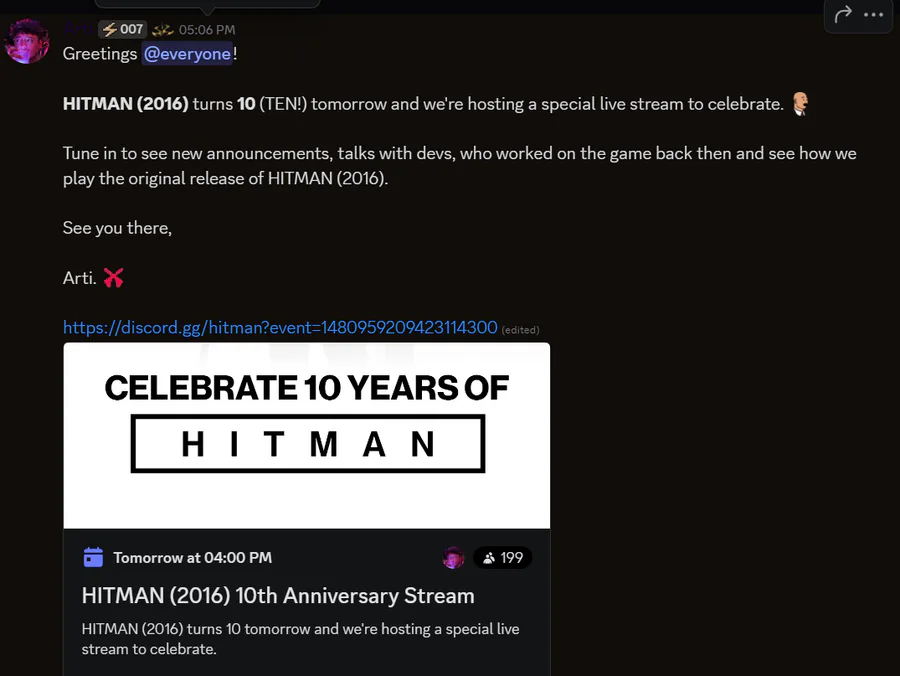Screen dimensions: 900x676
Task: Click the 199 interested users count
Action: [x=502, y=558]
